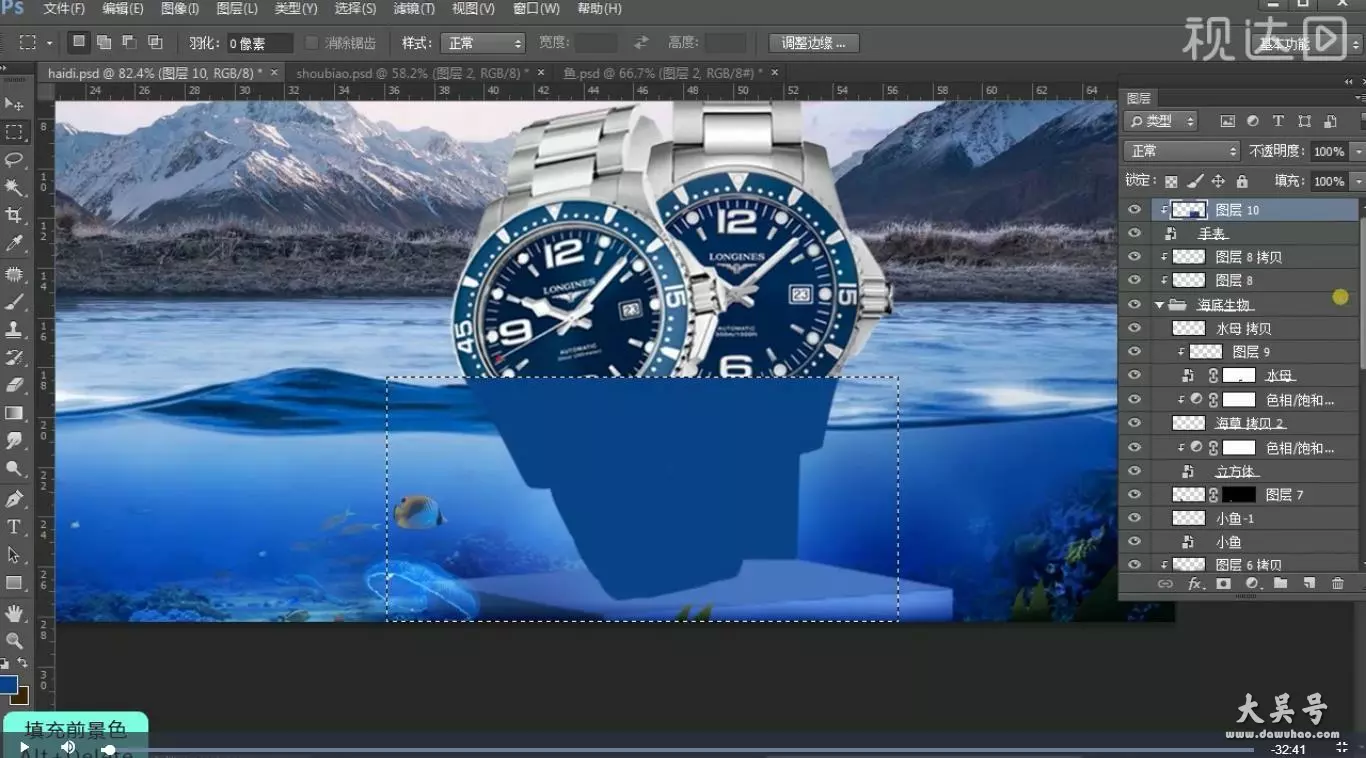Viewport: 1366px width, 758px height.
Task: Open the 滤镜(T) menu
Action: click(x=414, y=9)
